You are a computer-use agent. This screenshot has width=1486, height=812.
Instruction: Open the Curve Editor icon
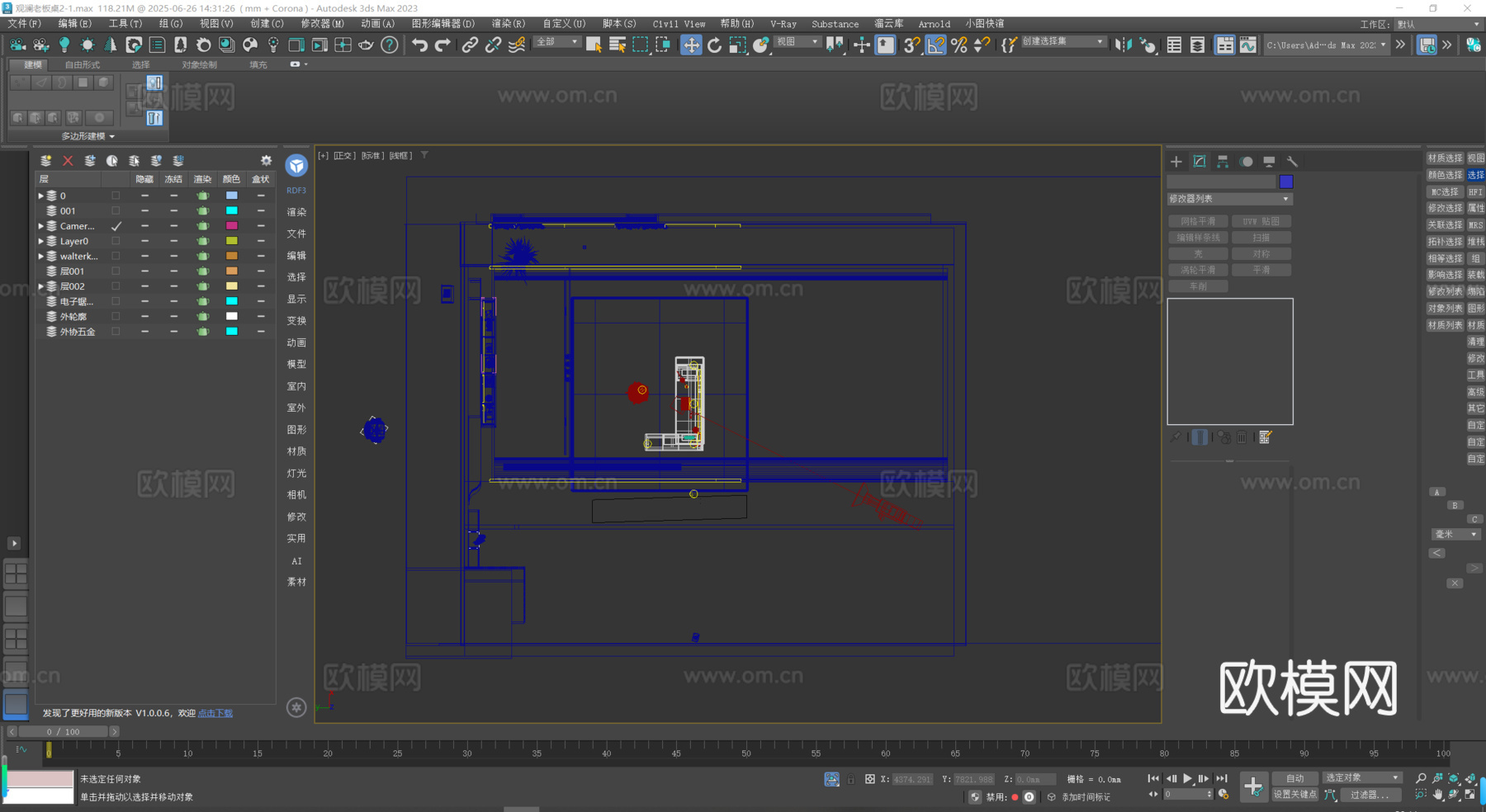[1248, 45]
